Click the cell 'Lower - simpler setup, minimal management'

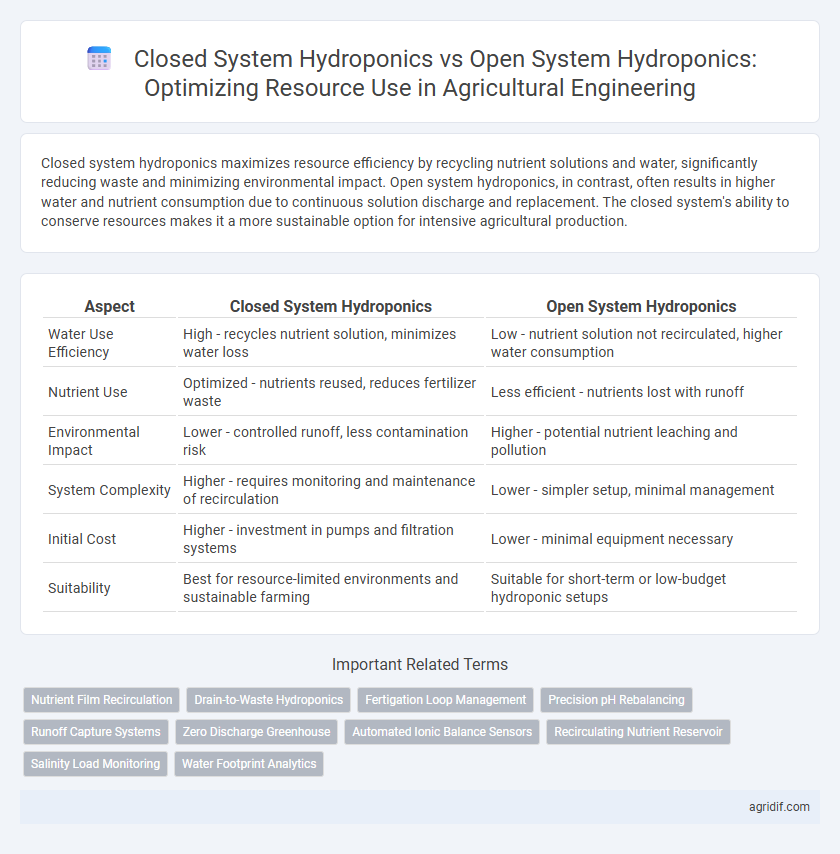point(641,490)
